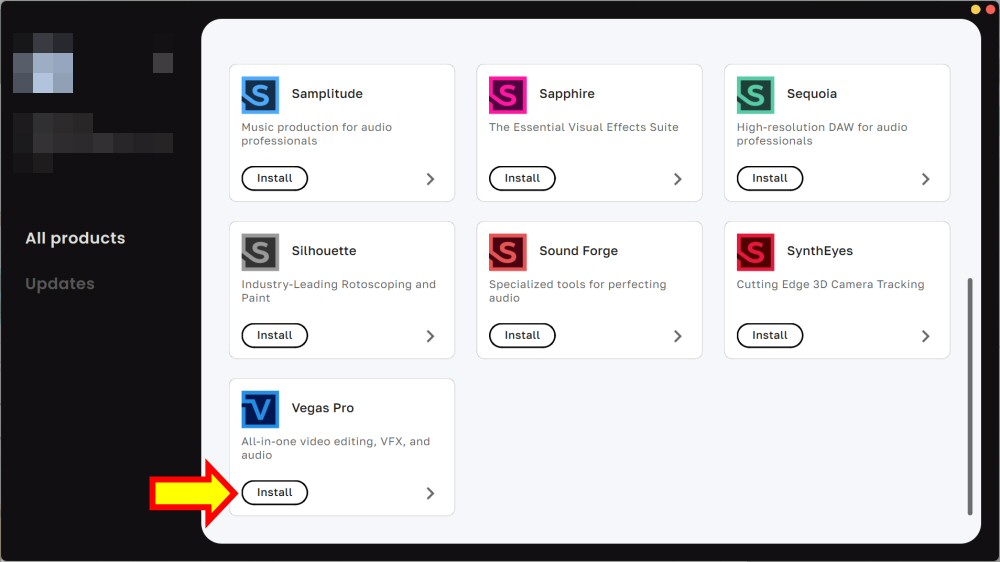The width and height of the screenshot is (1000, 562).
Task: Show Silhouette details using the chevron
Action: pos(430,336)
